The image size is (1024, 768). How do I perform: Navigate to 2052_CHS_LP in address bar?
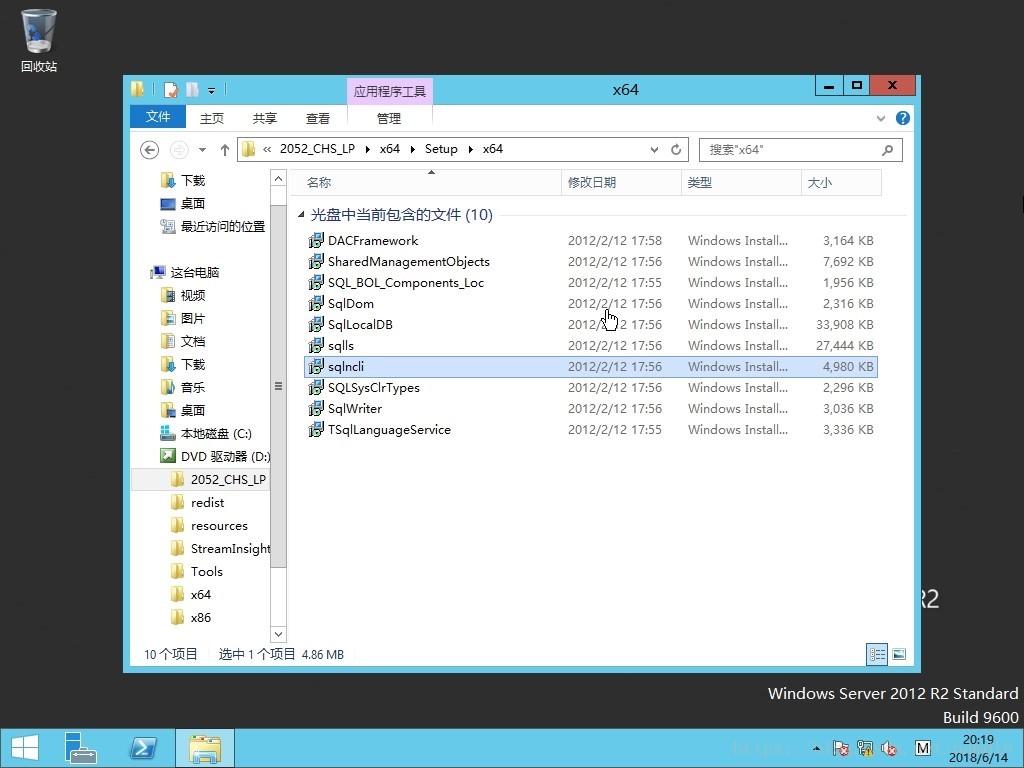click(317, 149)
